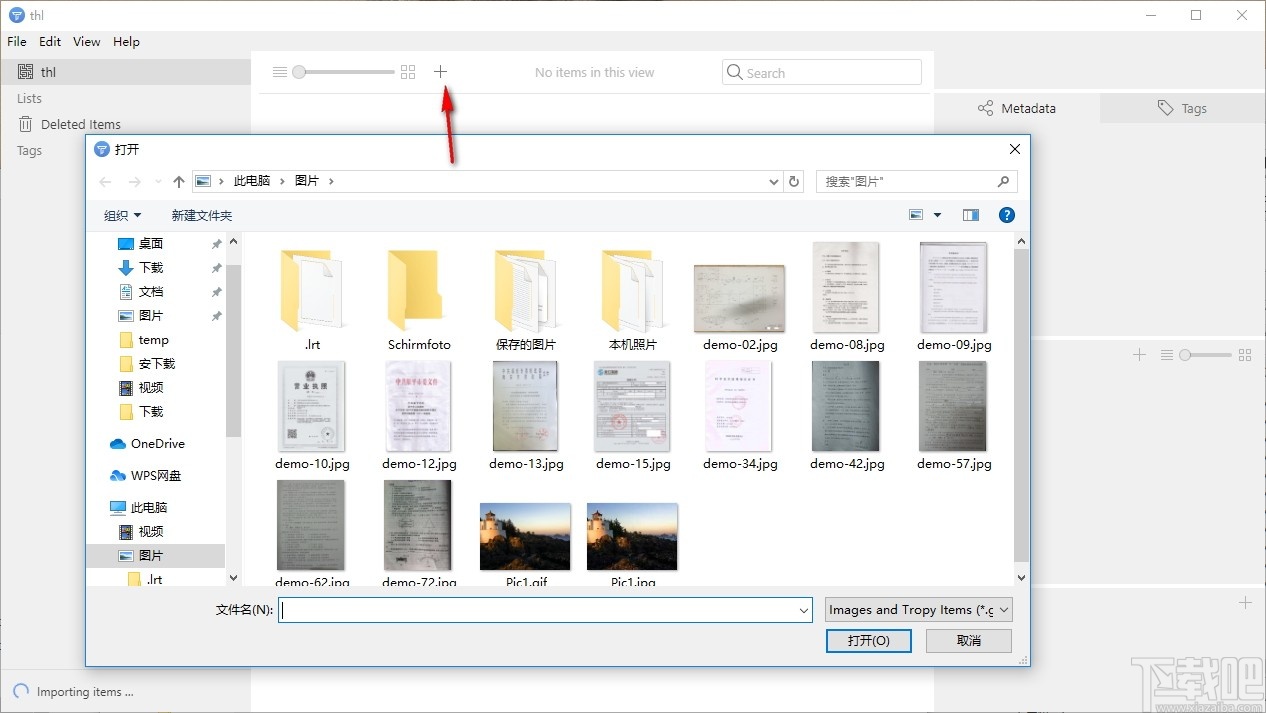Select OneDrive in navigation pane

point(157,443)
